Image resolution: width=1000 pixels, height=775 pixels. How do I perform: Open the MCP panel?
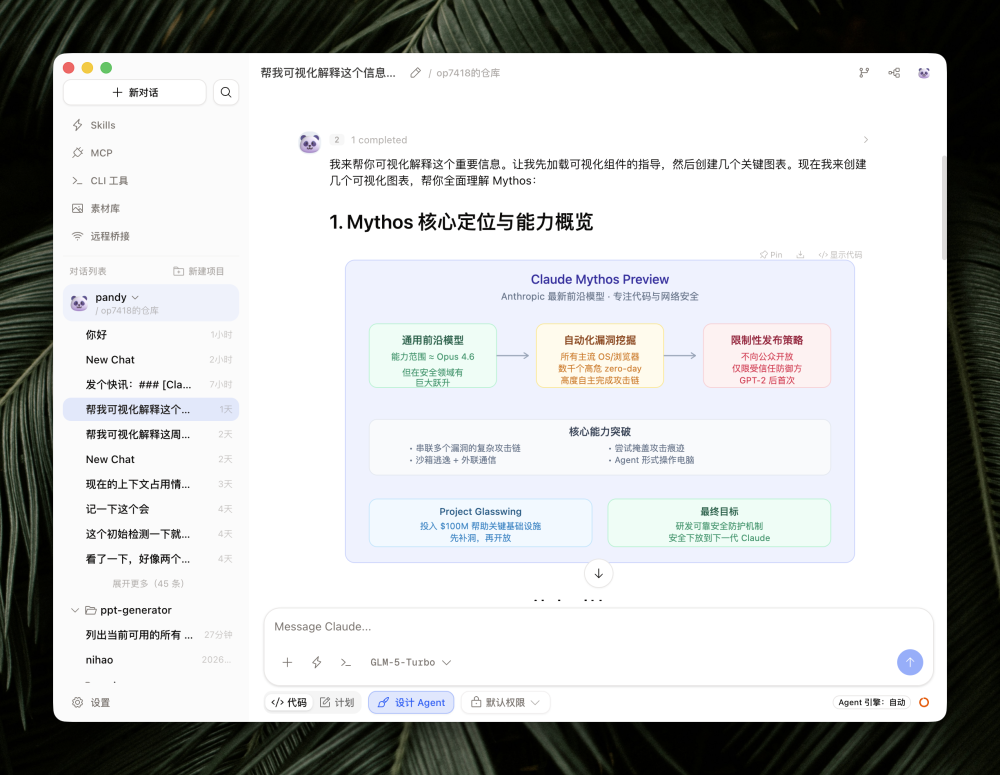[x=99, y=152]
